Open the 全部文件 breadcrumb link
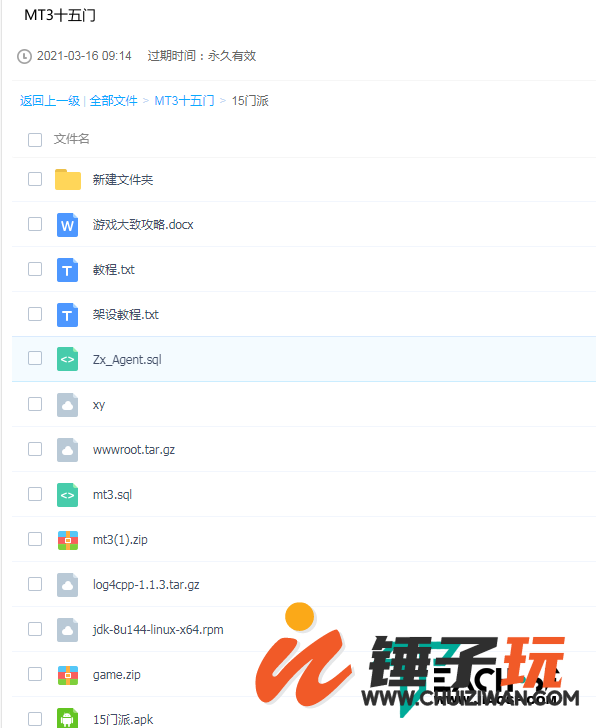 click(x=113, y=101)
